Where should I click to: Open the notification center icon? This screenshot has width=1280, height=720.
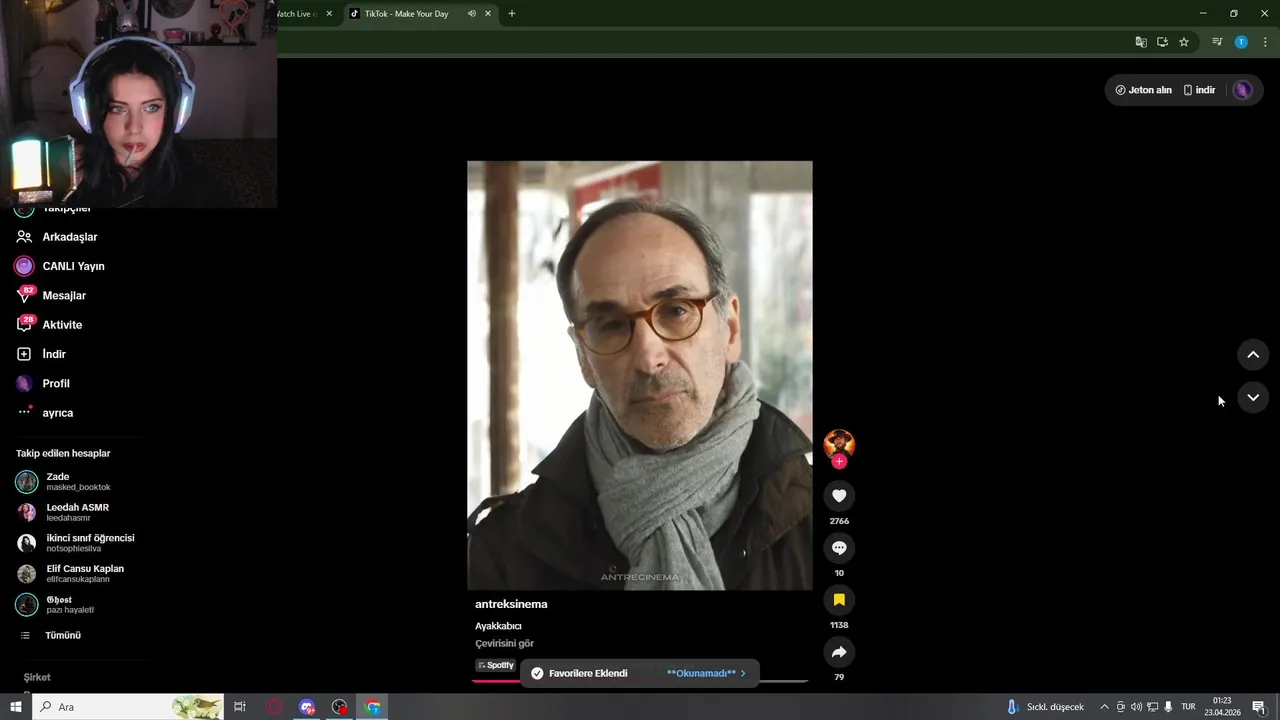point(1258,707)
